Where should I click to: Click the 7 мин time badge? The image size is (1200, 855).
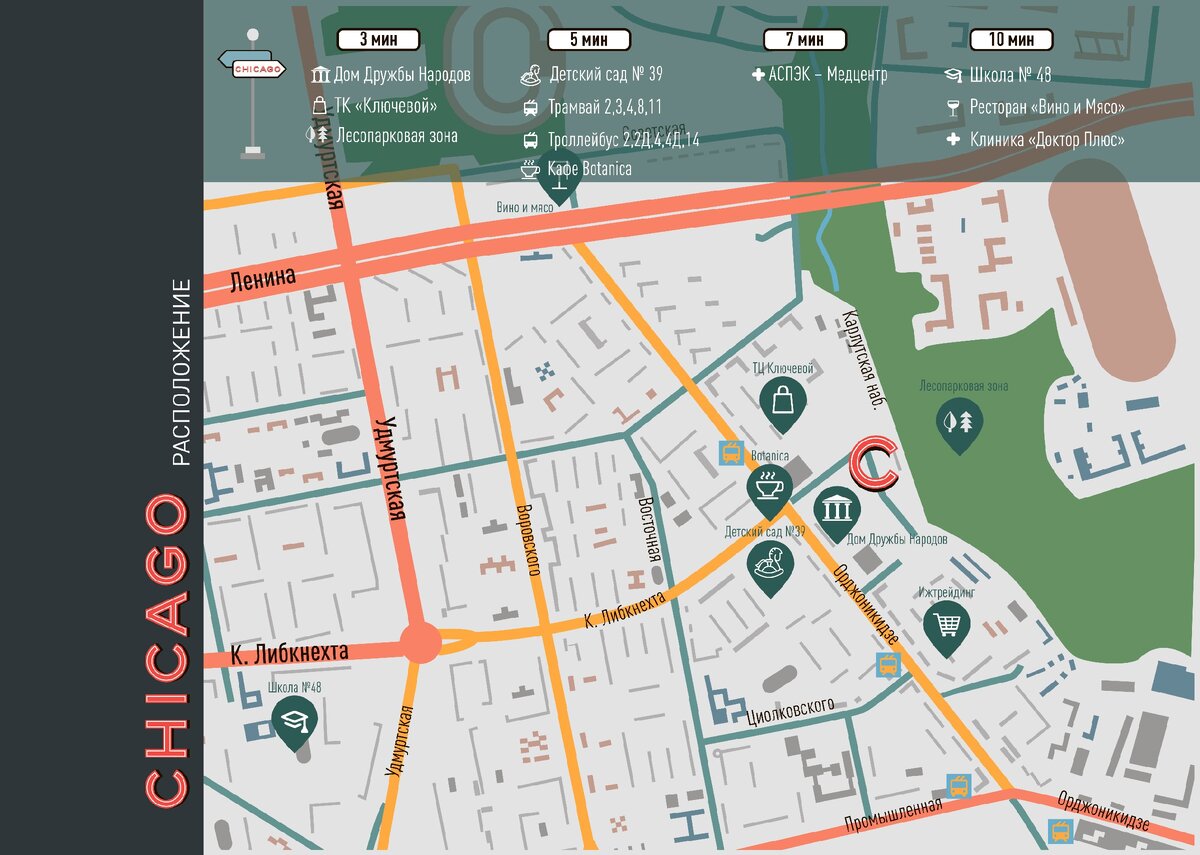(805, 39)
